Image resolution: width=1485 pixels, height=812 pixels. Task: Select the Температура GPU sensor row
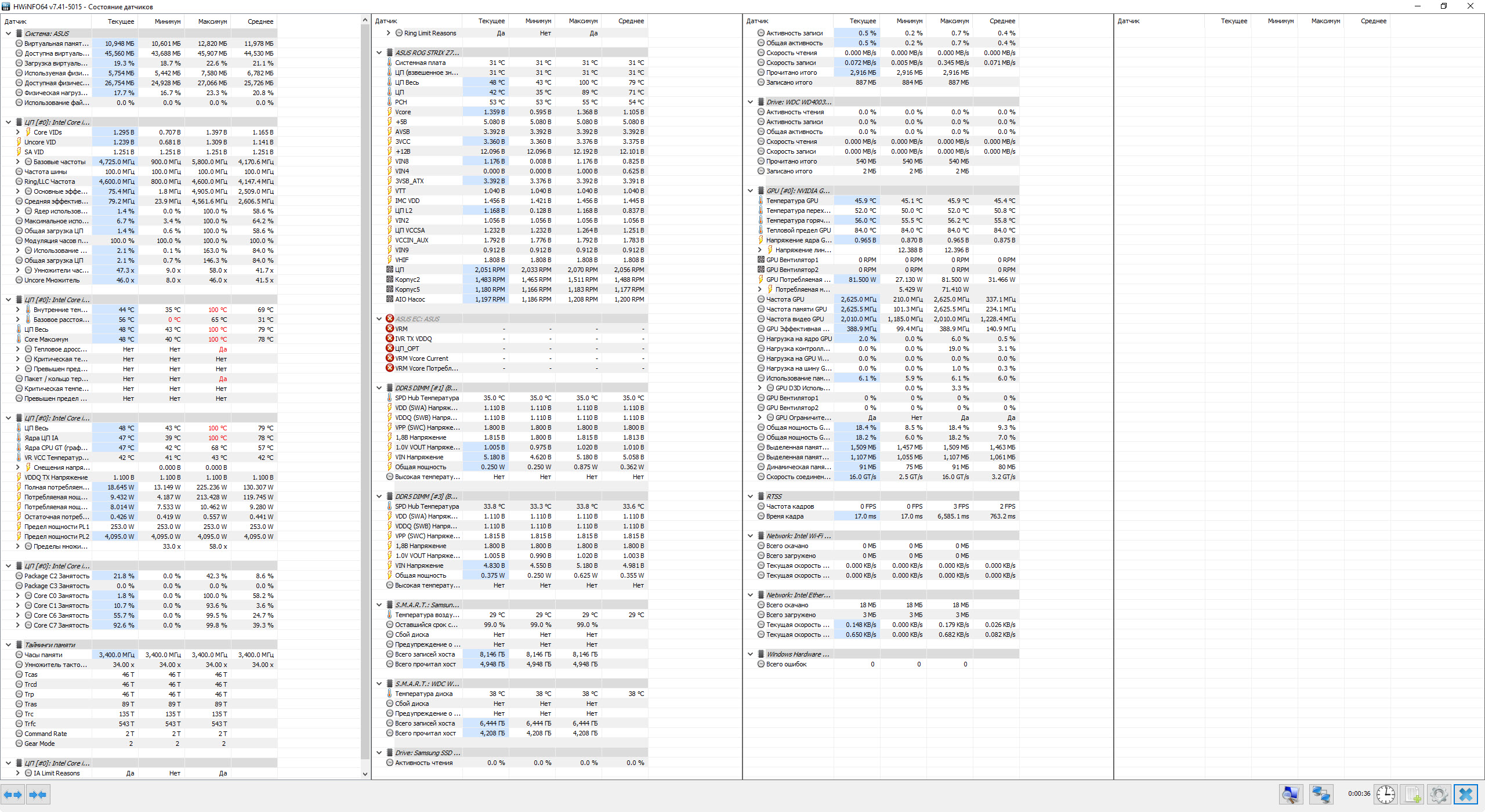point(792,201)
